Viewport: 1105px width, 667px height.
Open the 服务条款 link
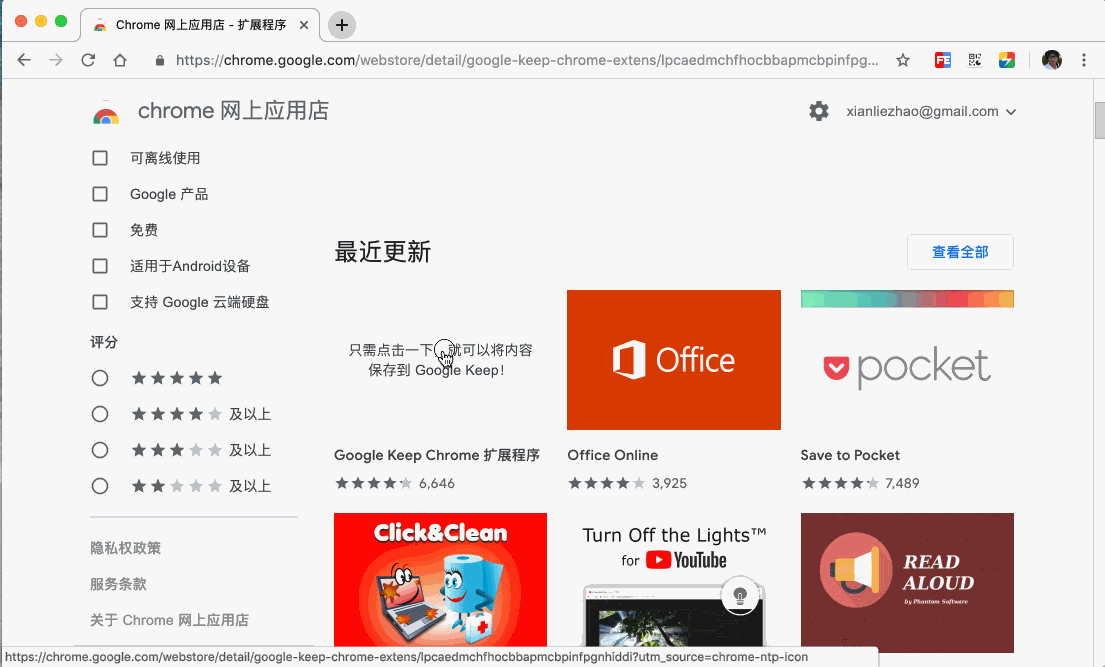click(118, 584)
